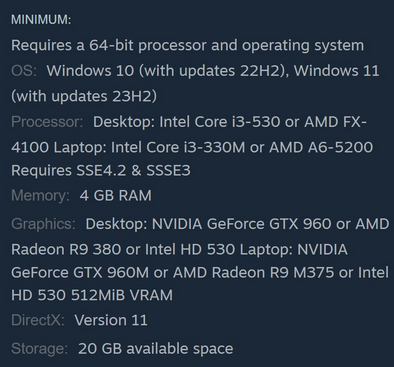Click the 512MiB VRAM text
Viewport: 394px width, 367px height.
click(x=122, y=295)
